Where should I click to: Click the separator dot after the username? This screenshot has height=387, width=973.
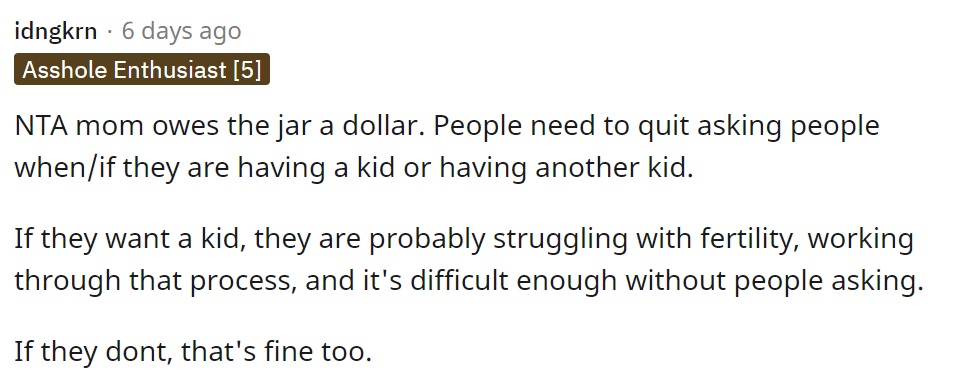click(110, 32)
